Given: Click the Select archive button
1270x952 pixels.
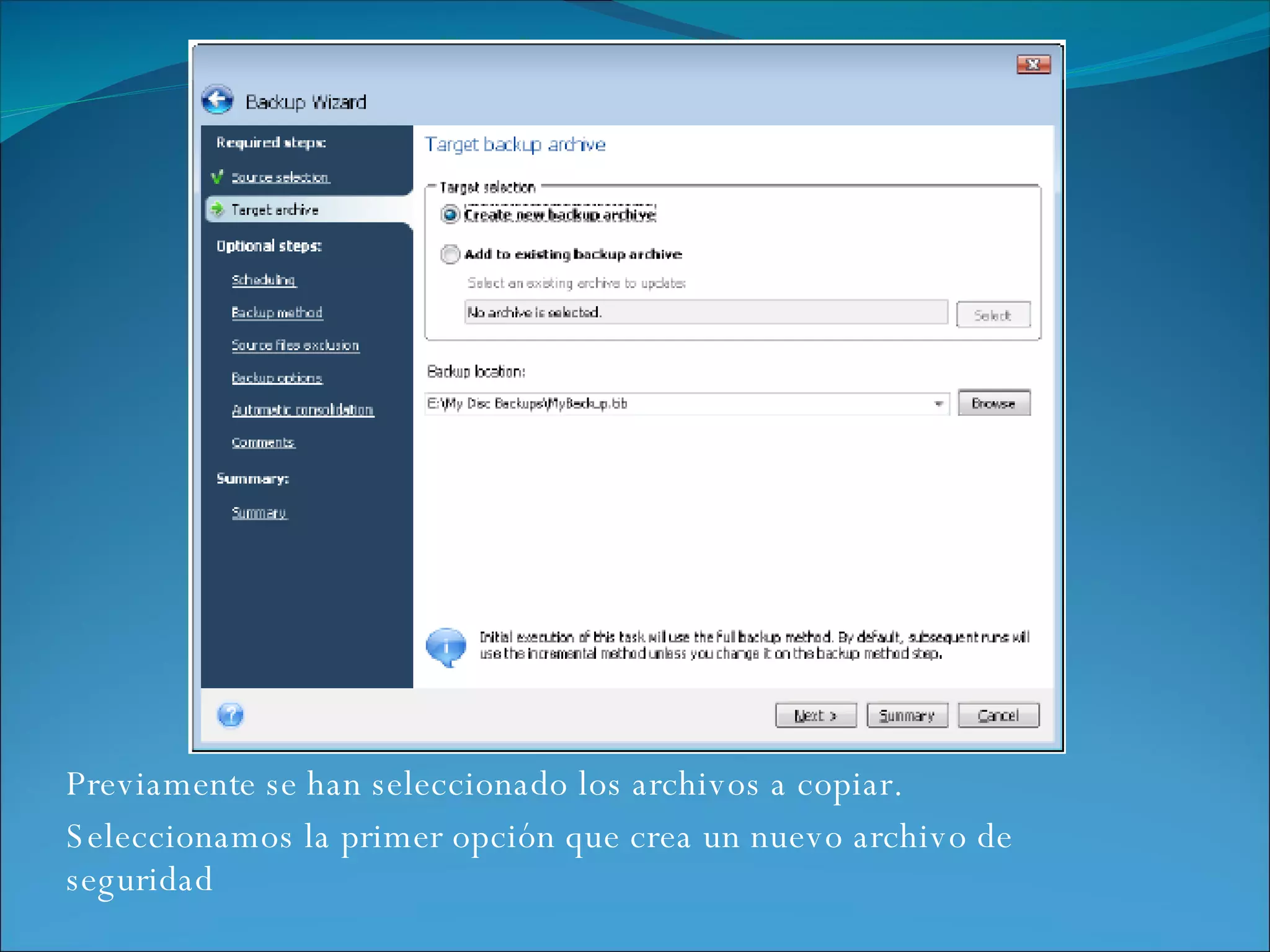Looking at the screenshot, I should [x=993, y=315].
